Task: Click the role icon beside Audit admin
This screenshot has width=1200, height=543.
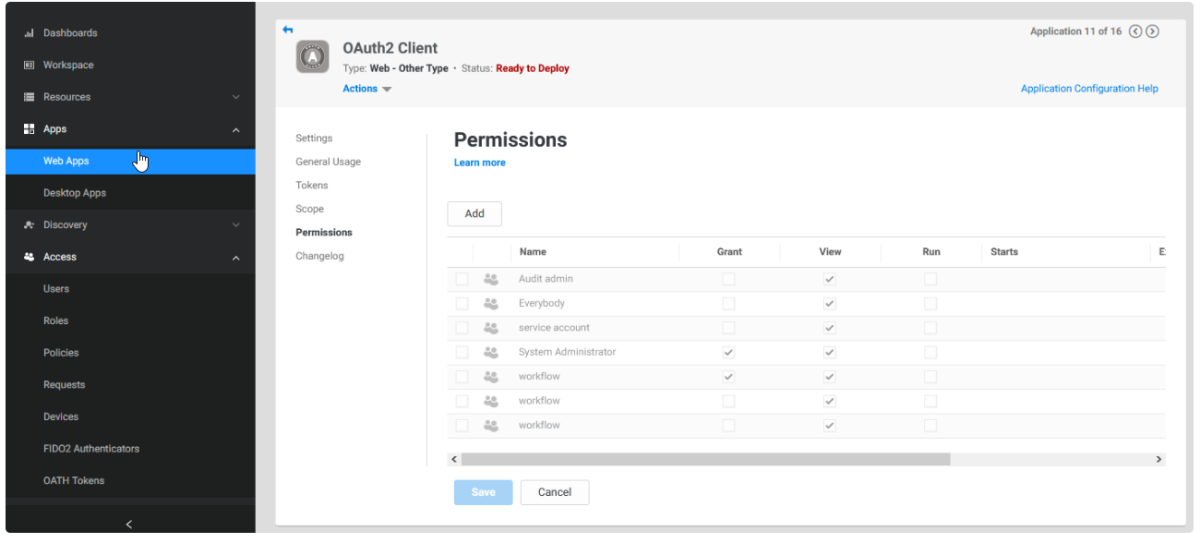Action: [491, 279]
